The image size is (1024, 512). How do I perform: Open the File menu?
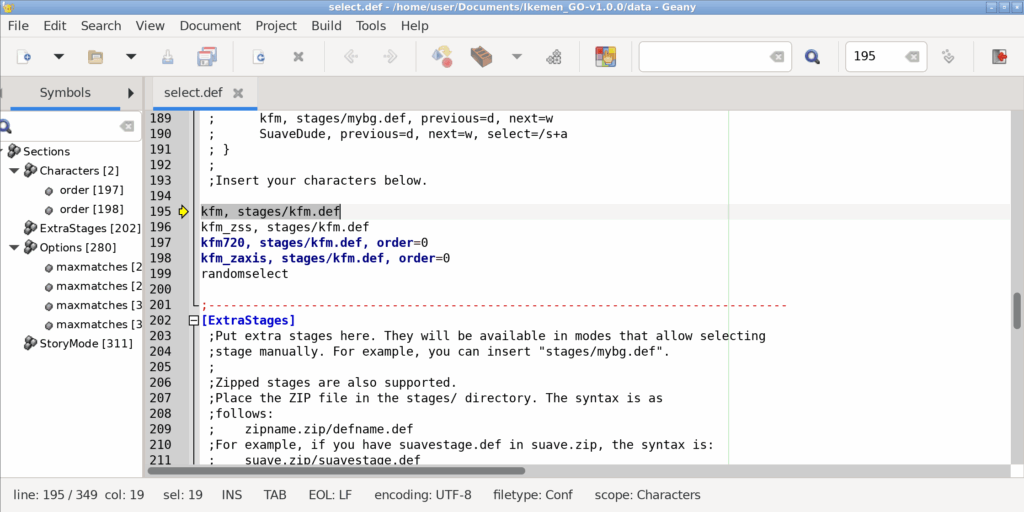click(18, 25)
